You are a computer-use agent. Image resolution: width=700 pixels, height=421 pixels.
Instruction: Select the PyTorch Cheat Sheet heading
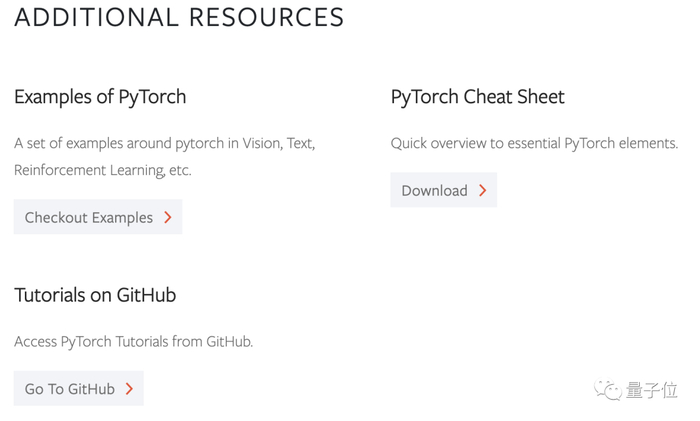[477, 97]
